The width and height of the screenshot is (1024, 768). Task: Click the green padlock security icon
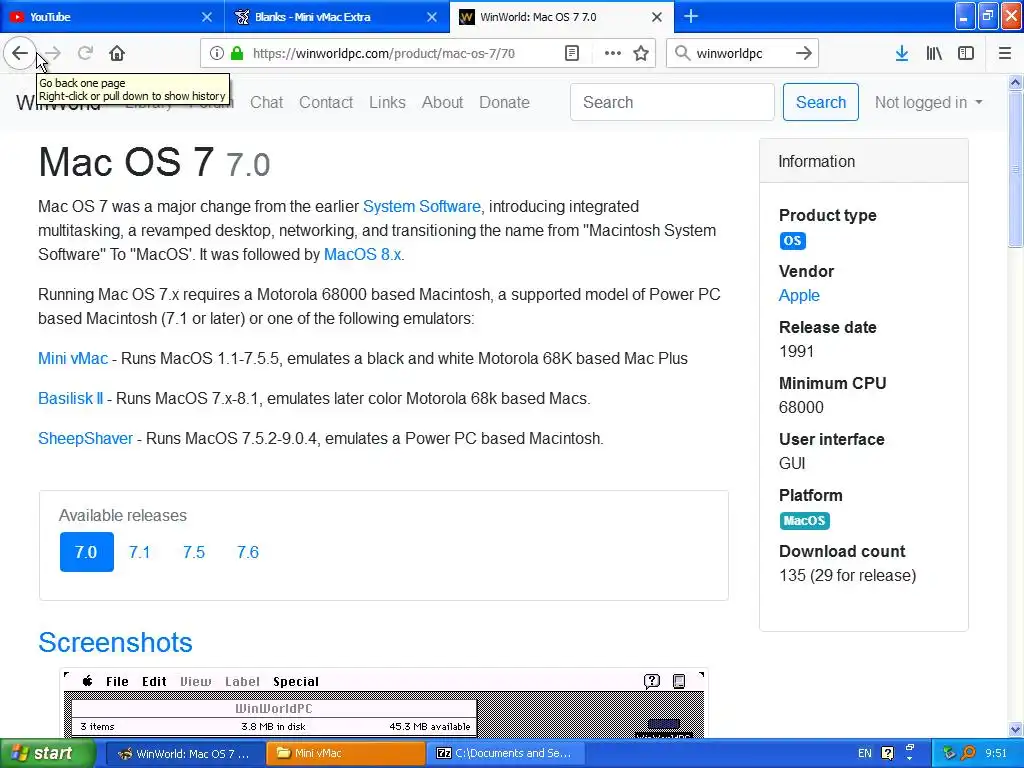[x=238, y=54]
